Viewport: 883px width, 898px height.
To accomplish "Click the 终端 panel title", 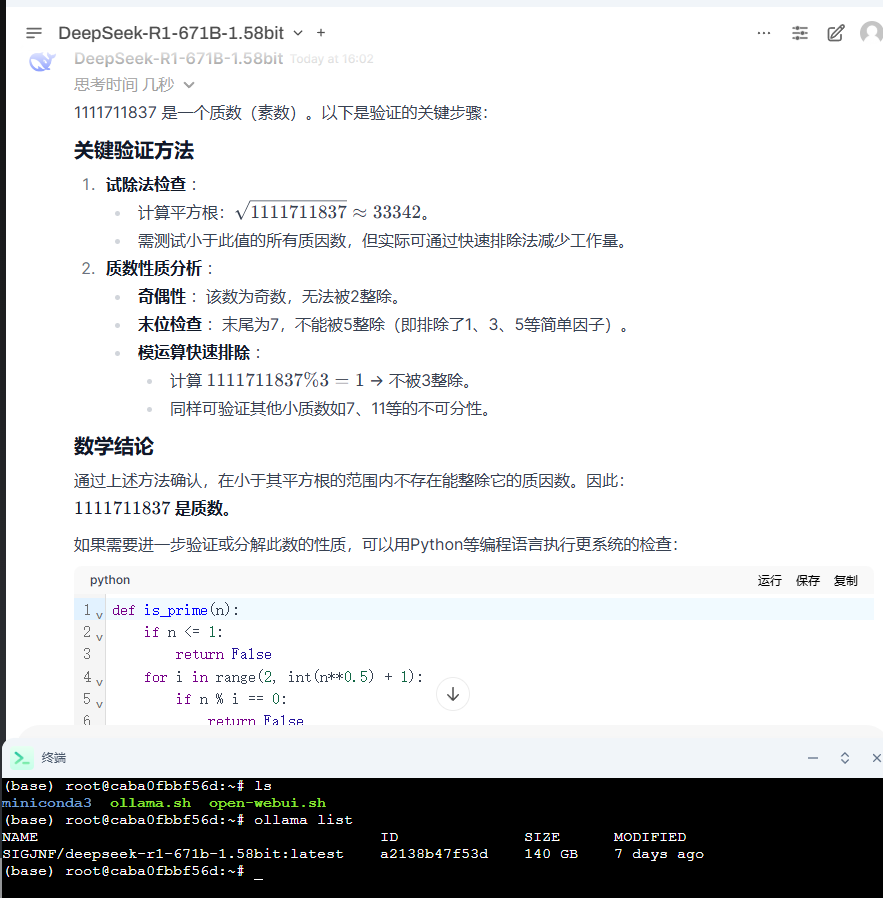I will pyautogui.click(x=54, y=758).
